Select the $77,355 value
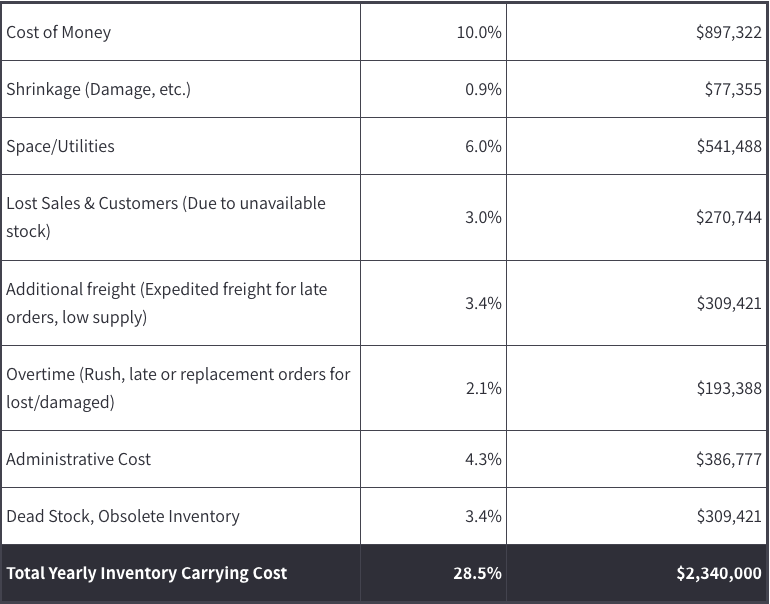Viewport: 770px width, 604px height. [x=733, y=89]
